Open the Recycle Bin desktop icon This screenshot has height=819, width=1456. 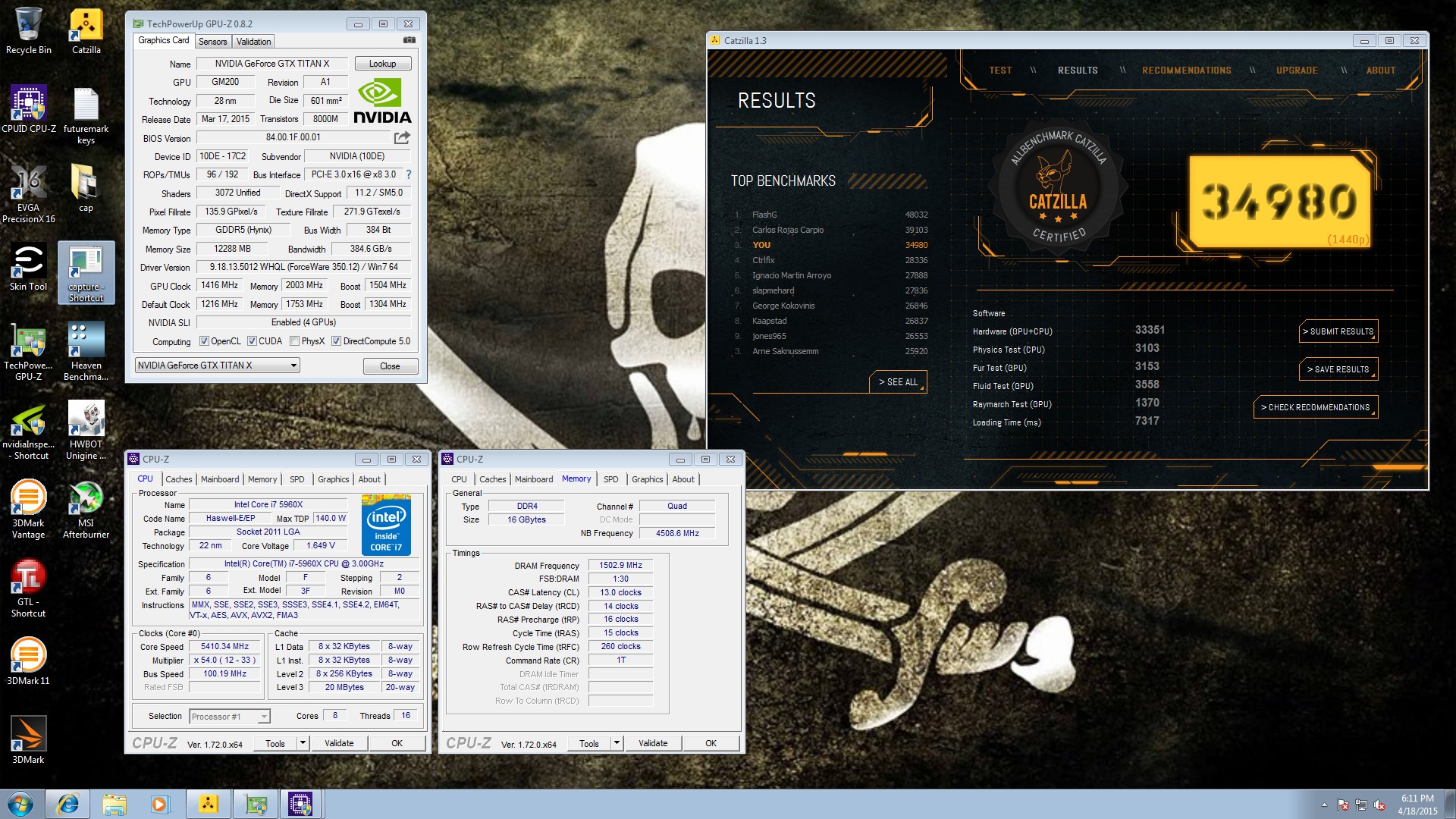click(x=28, y=30)
